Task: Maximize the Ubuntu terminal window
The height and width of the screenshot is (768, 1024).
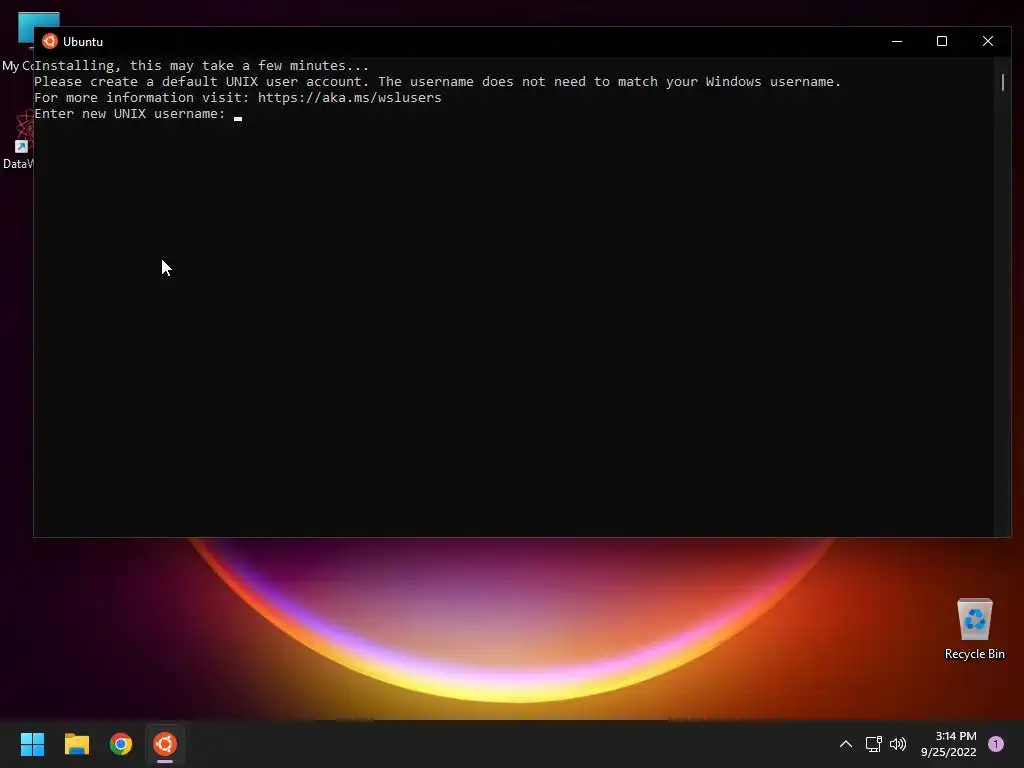Action: (x=942, y=41)
